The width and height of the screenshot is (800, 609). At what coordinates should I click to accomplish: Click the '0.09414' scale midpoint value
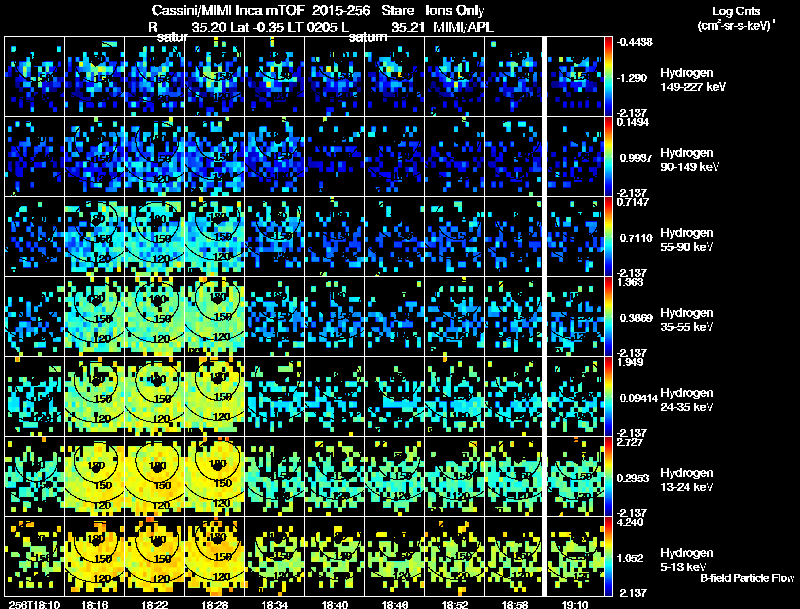[x=639, y=398]
